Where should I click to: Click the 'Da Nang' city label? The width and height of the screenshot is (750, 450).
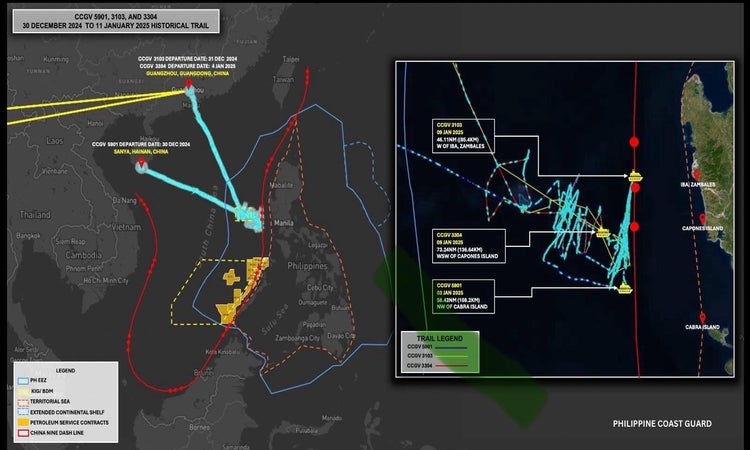pos(124,201)
